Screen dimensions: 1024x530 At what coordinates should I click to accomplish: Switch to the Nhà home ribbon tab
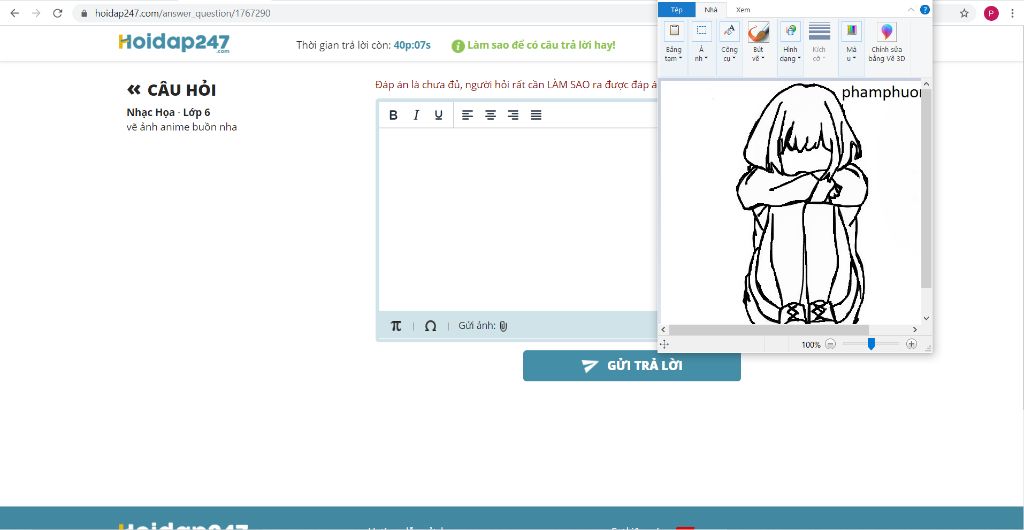click(x=711, y=10)
